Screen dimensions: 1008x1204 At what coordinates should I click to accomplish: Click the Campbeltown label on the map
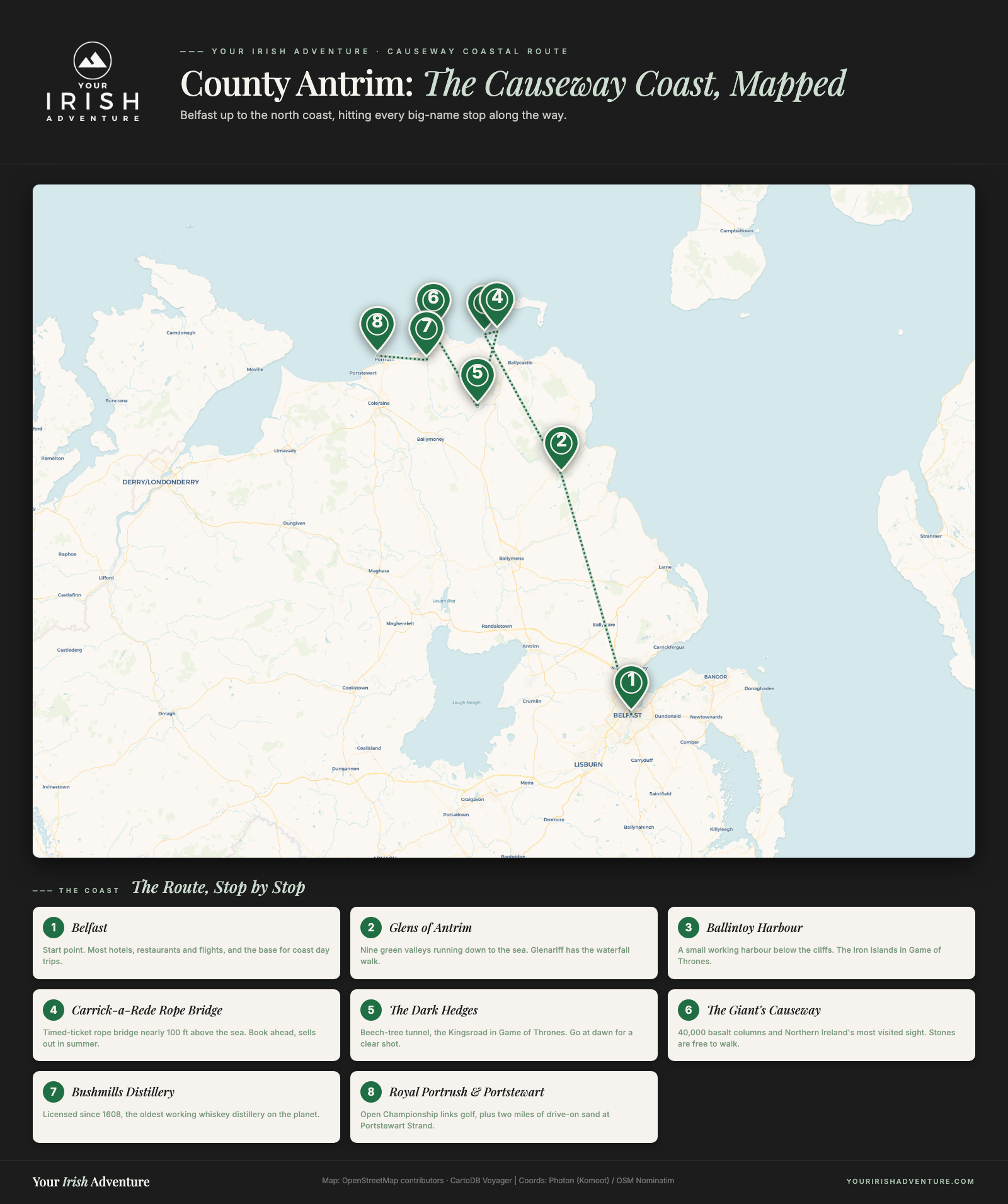point(736,231)
